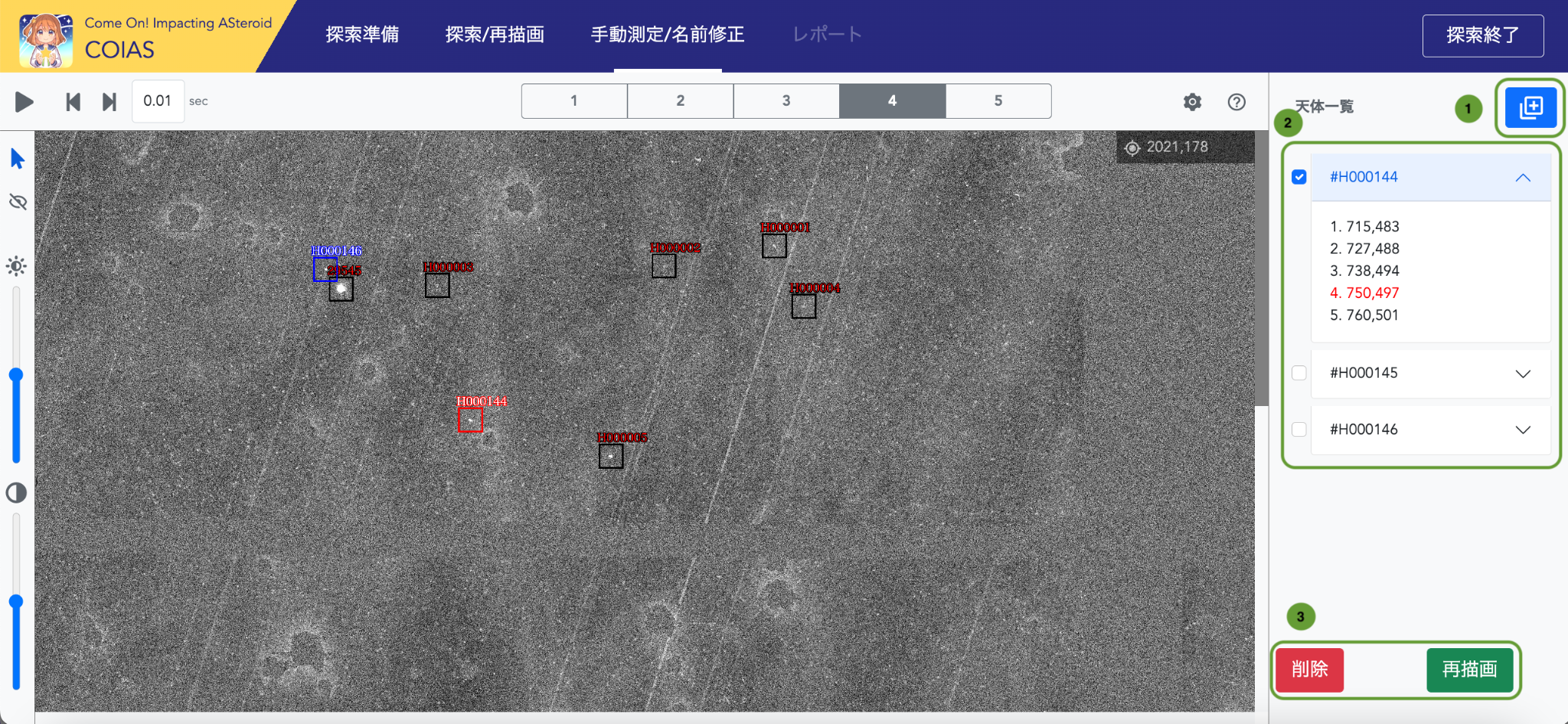
Task: Open the brightness adjustment control
Action: coord(17,266)
